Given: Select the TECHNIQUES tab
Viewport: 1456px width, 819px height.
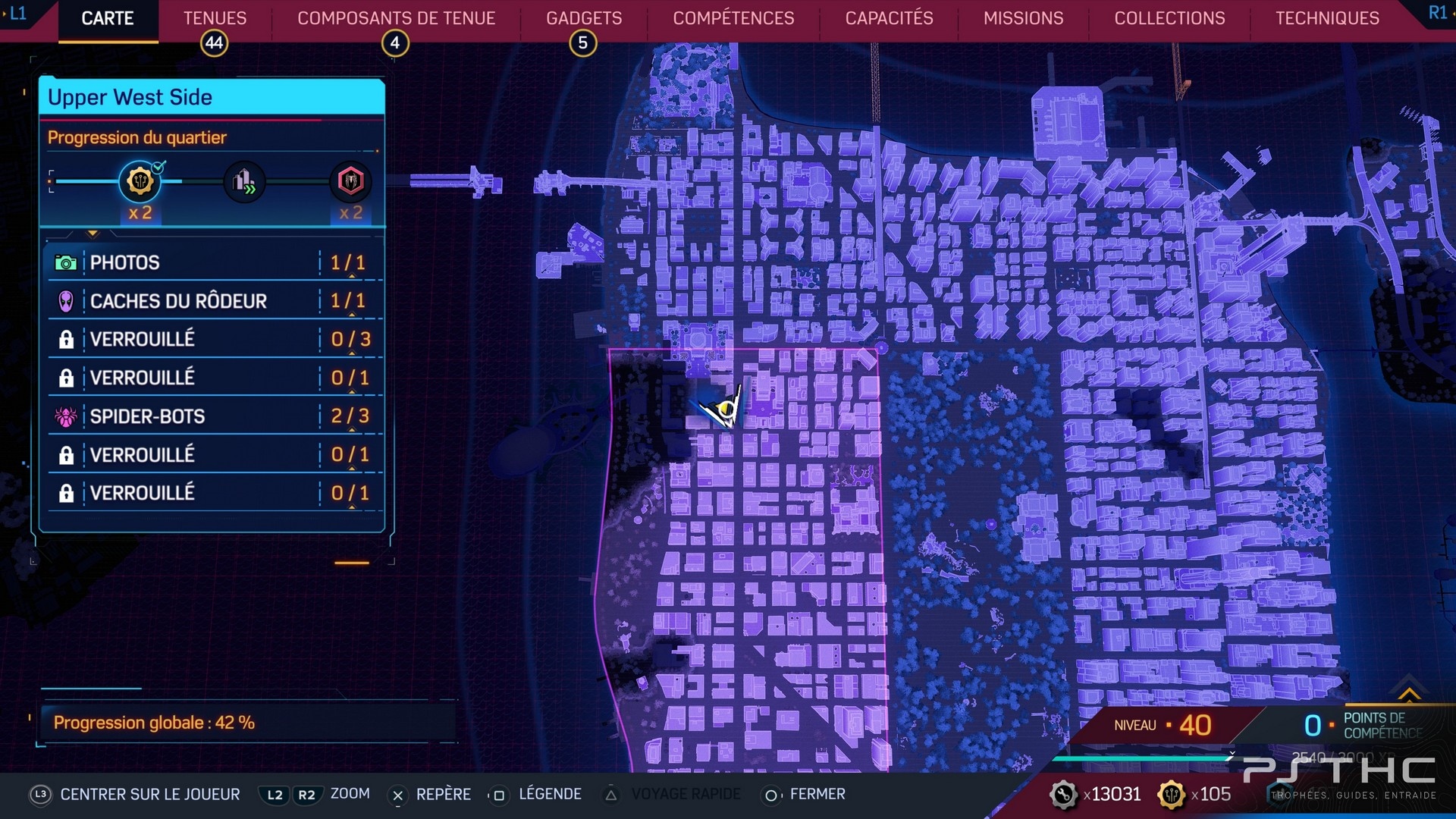Looking at the screenshot, I should coord(1327,18).
